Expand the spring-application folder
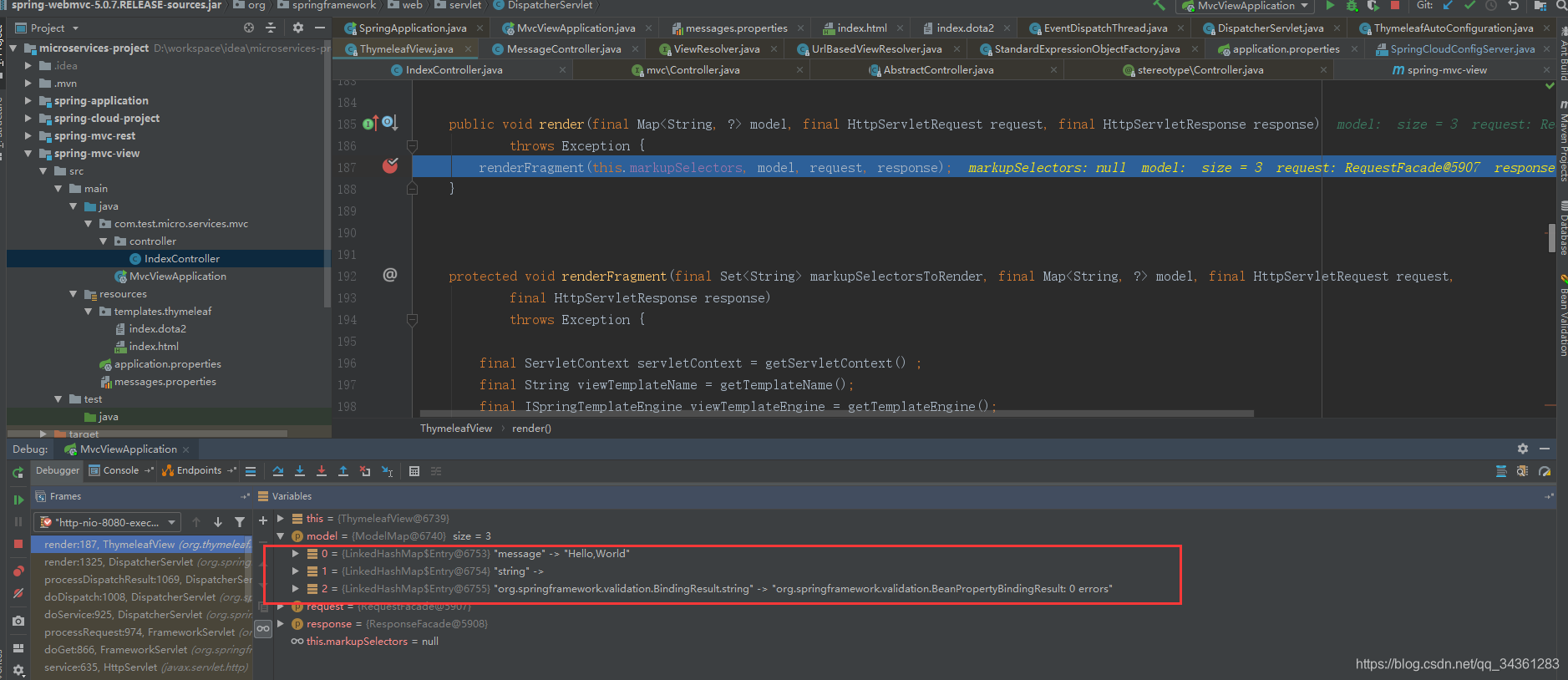Screen dimensions: 1568x680 click(28, 101)
